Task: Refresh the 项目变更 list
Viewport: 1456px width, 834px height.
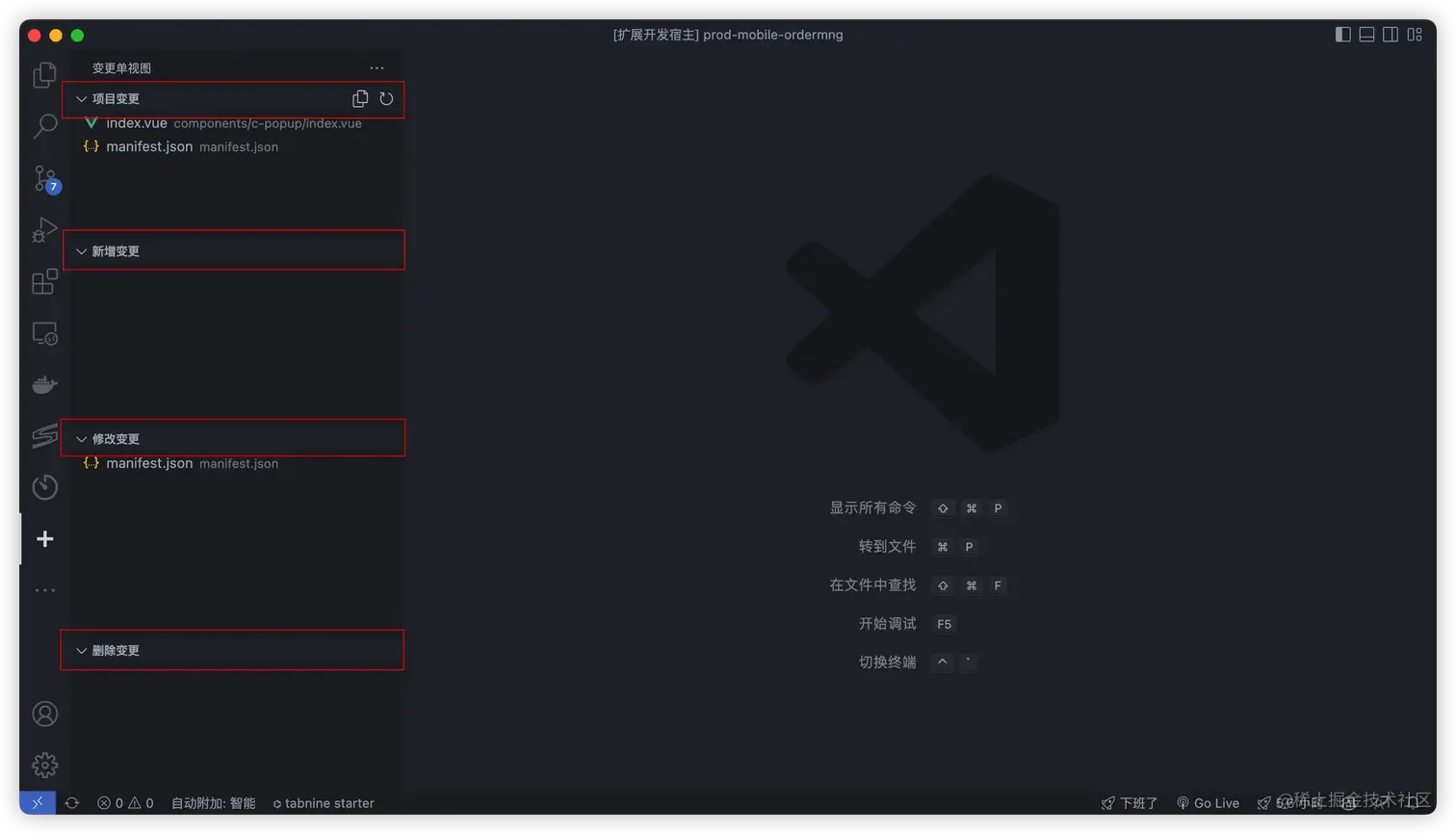Action: pos(386,98)
